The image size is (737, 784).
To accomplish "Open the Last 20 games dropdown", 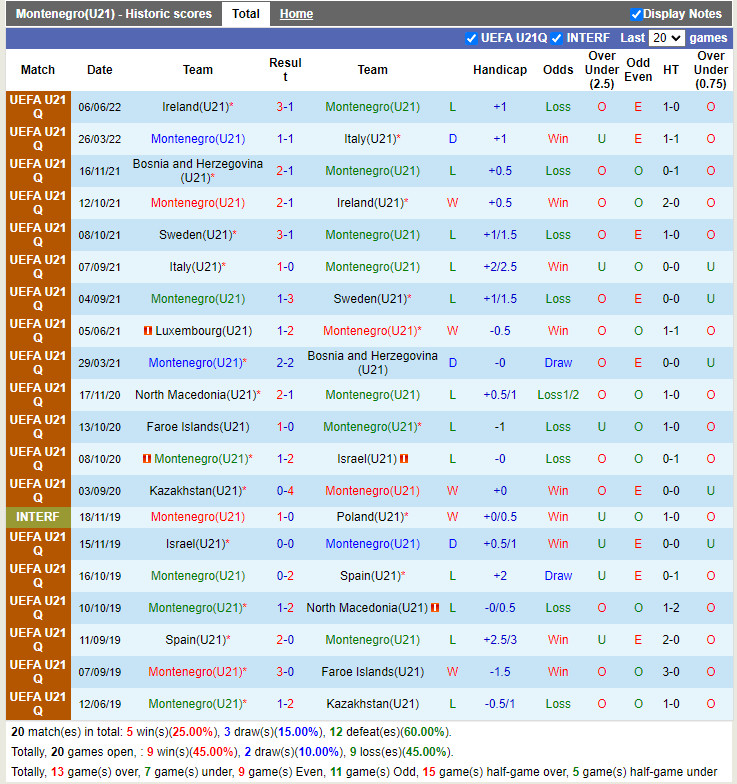I will pyautogui.click(x=666, y=38).
